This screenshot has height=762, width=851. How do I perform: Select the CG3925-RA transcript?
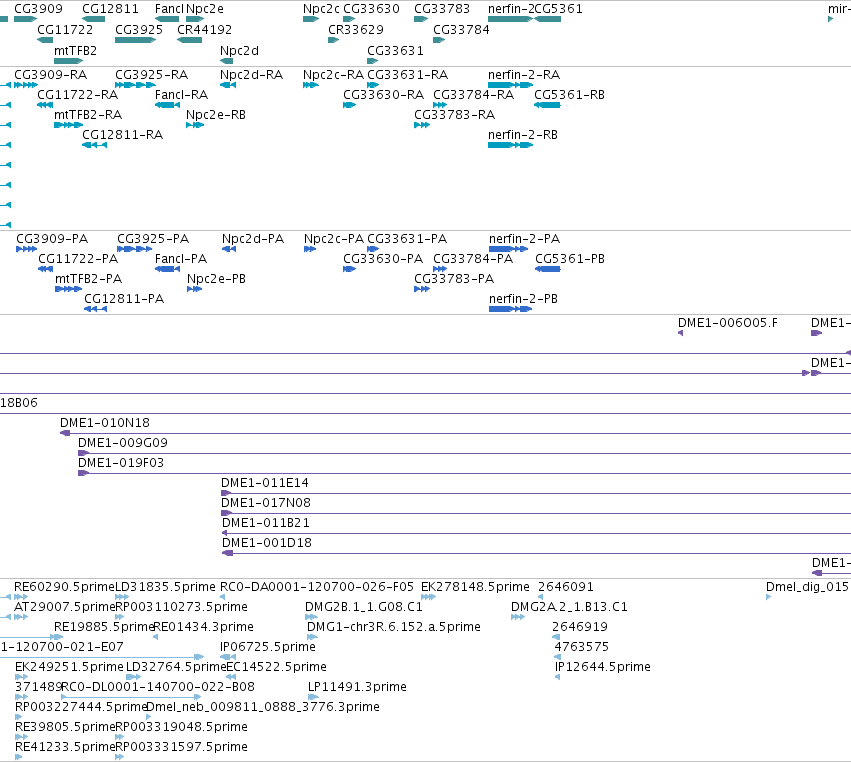pos(135,85)
